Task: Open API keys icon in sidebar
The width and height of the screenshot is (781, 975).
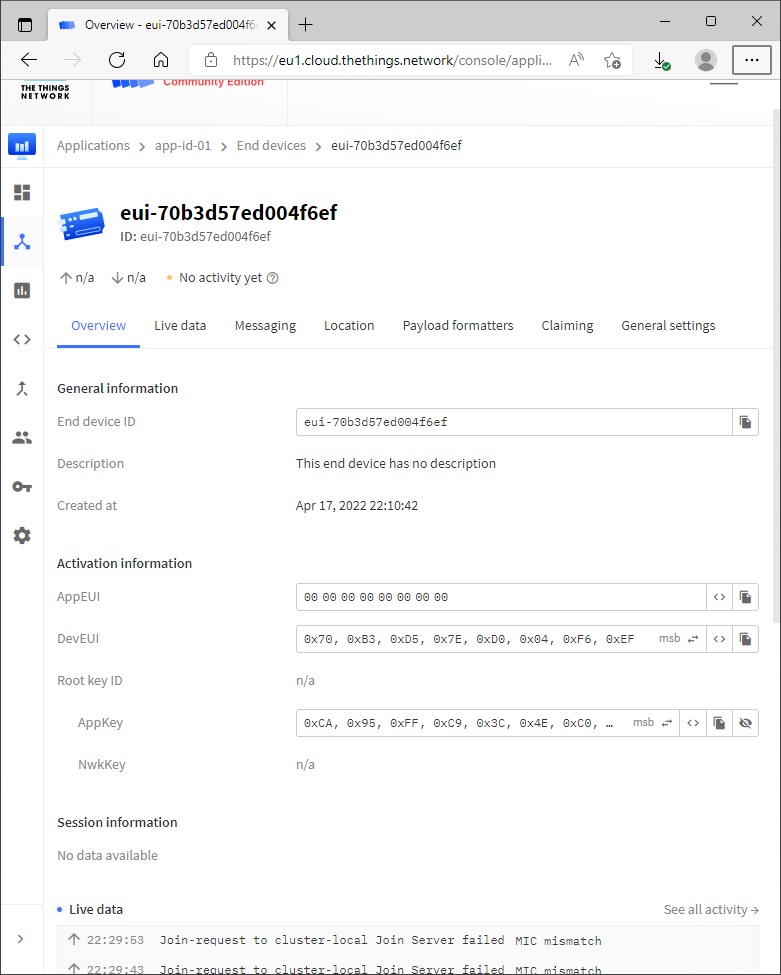Action: point(22,486)
